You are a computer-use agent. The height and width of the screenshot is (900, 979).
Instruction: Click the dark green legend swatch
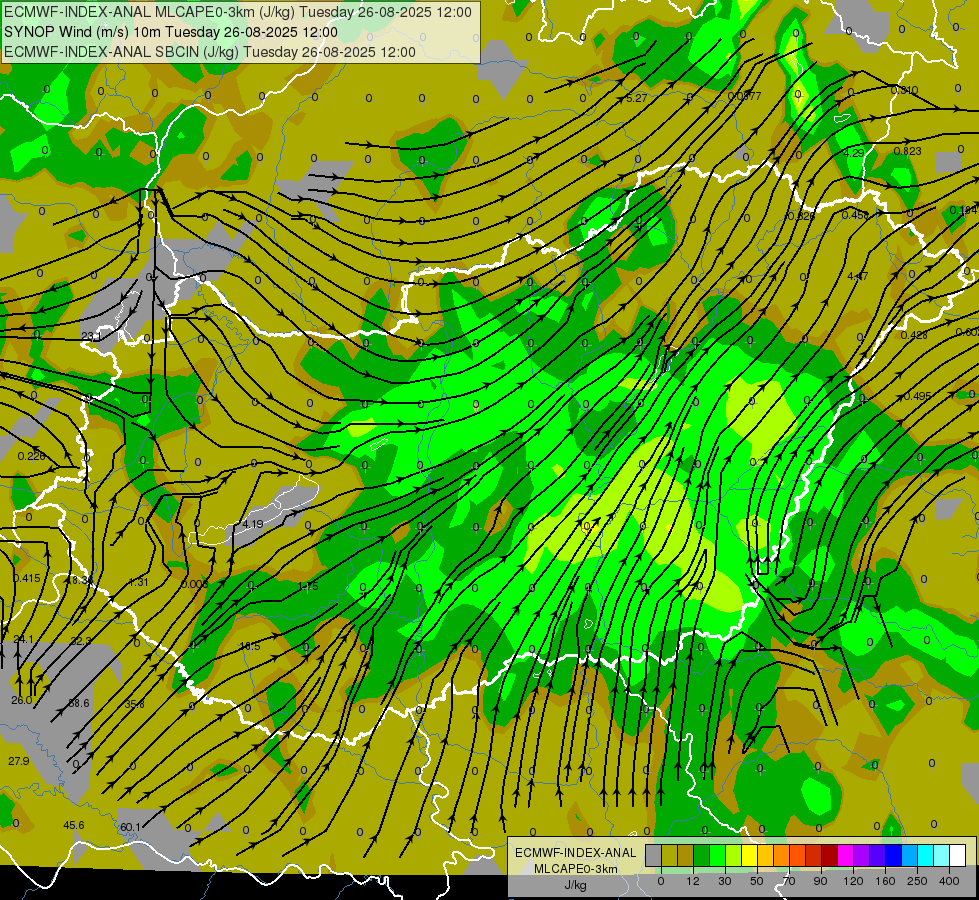(x=702, y=855)
